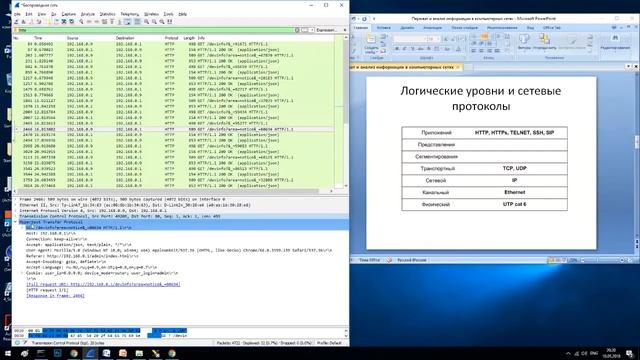Viewport: 640px width, 360px height.
Task: Add a filter button with plus
Action: pyautogui.click(x=345, y=30)
